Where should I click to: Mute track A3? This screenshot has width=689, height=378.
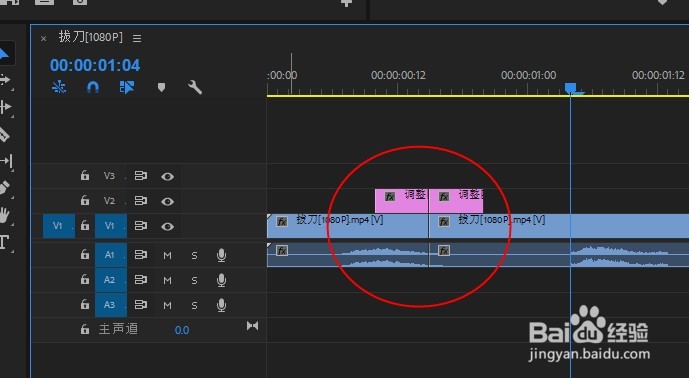click(167, 305)
